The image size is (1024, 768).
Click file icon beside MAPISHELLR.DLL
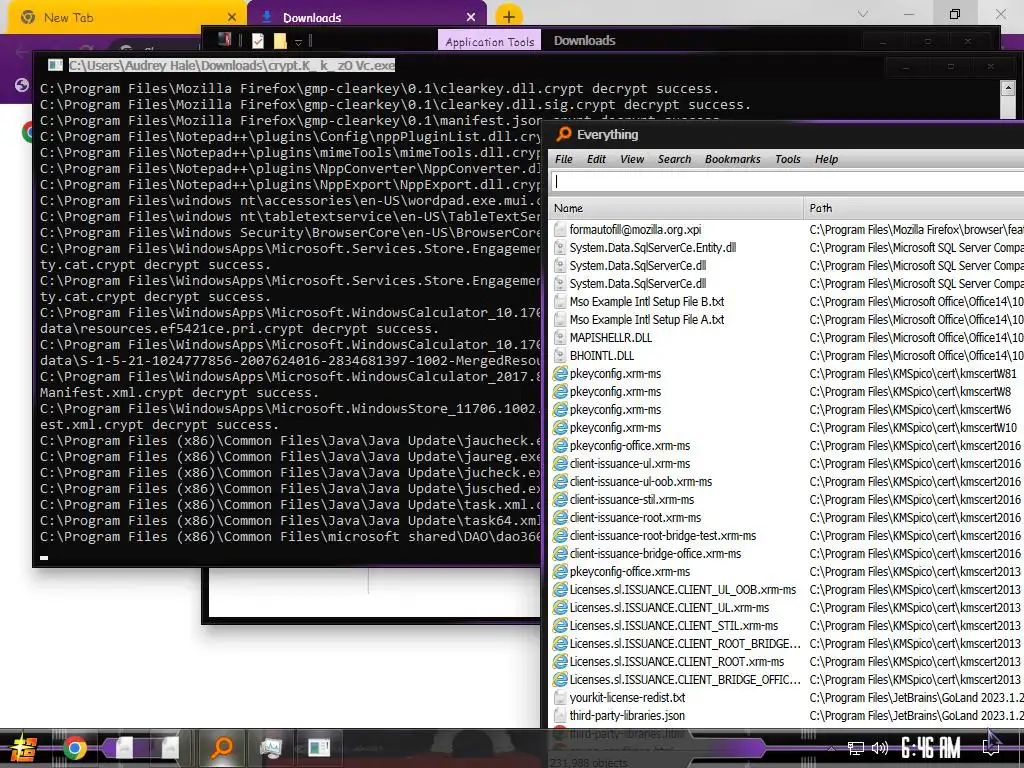tap(560, 338)
